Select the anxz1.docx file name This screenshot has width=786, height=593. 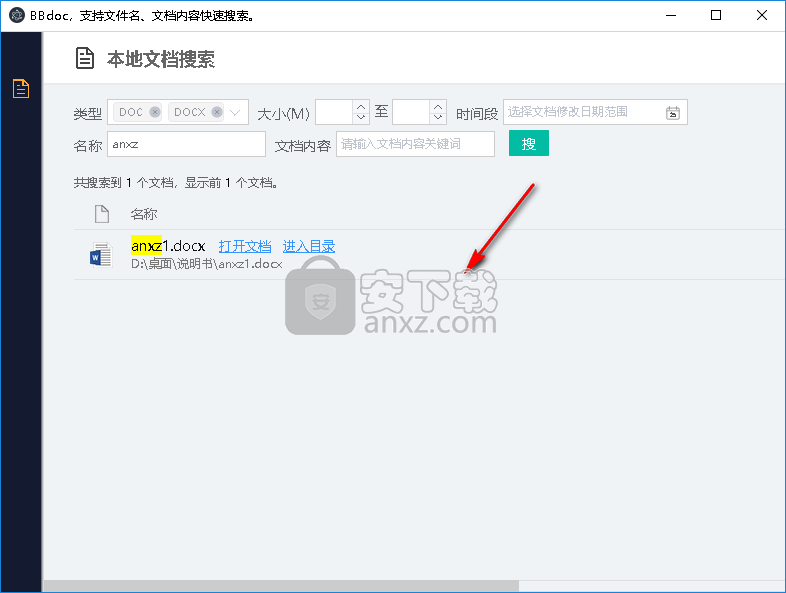(x=168, y=246)
